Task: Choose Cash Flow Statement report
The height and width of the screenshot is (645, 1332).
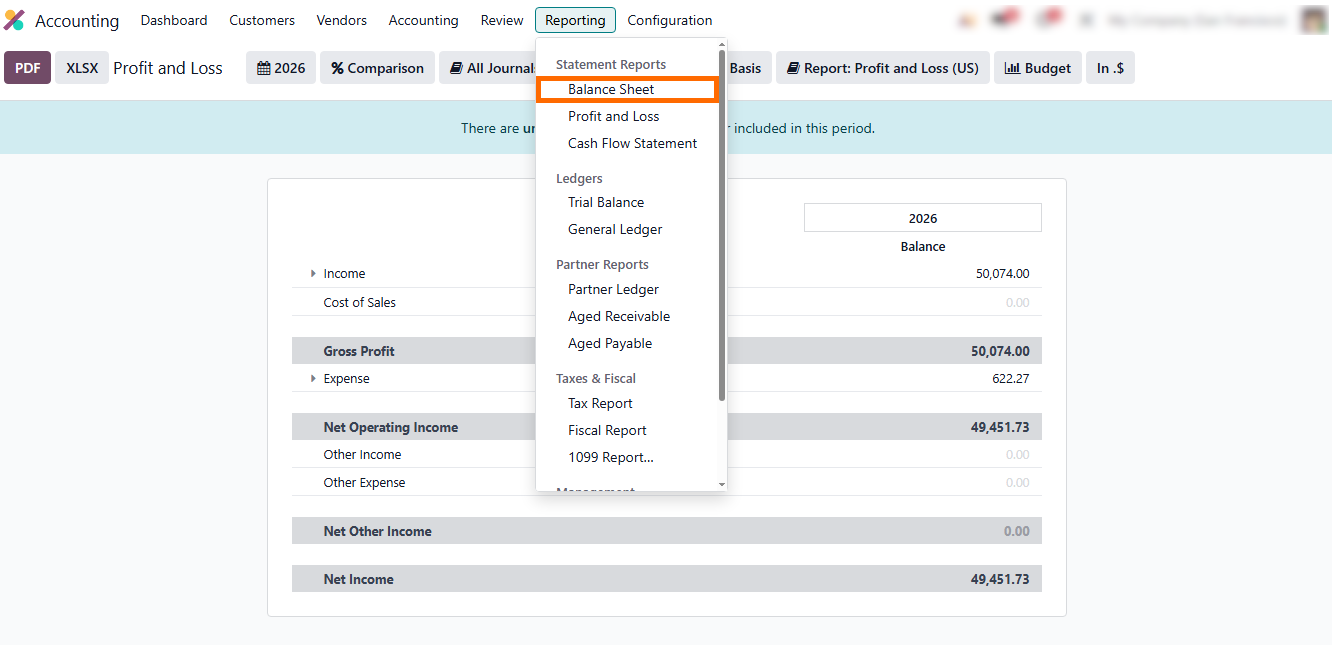Action: [x=632, y=143]
